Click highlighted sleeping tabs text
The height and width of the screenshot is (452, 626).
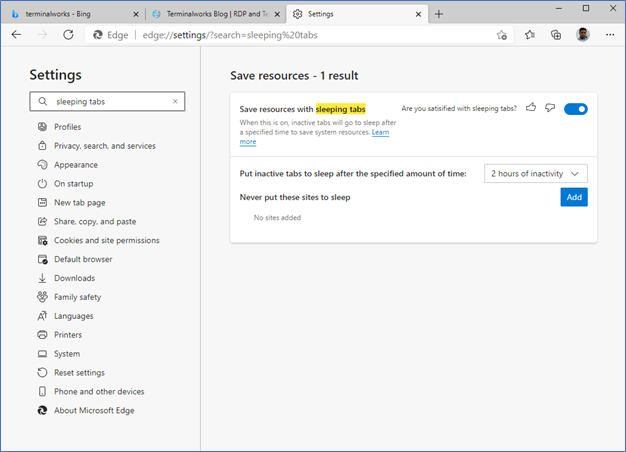[x=341, y=109]
